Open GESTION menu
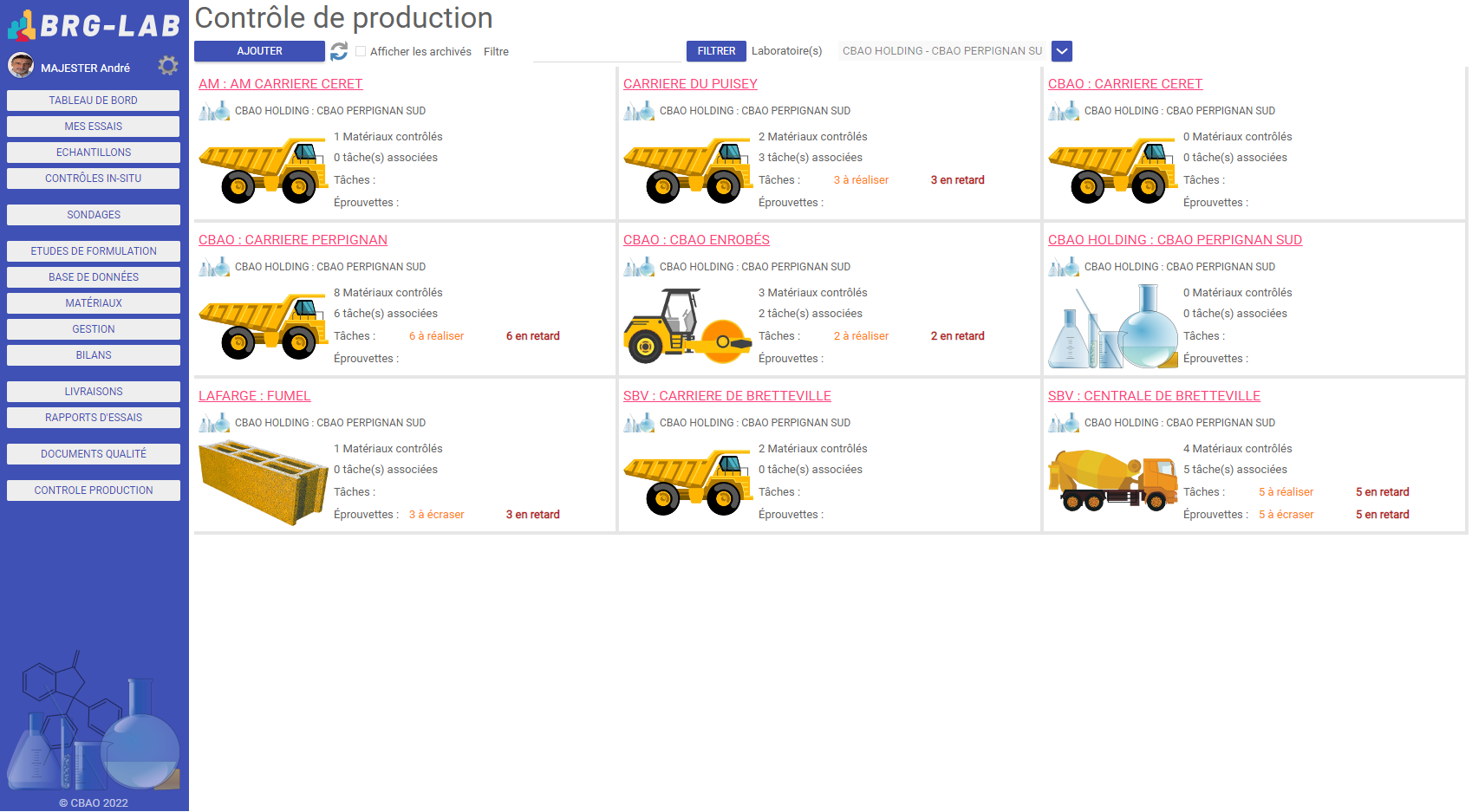The height and width of the screenshot is (812, 1472). pyautogui.click(x=94, y=329)
